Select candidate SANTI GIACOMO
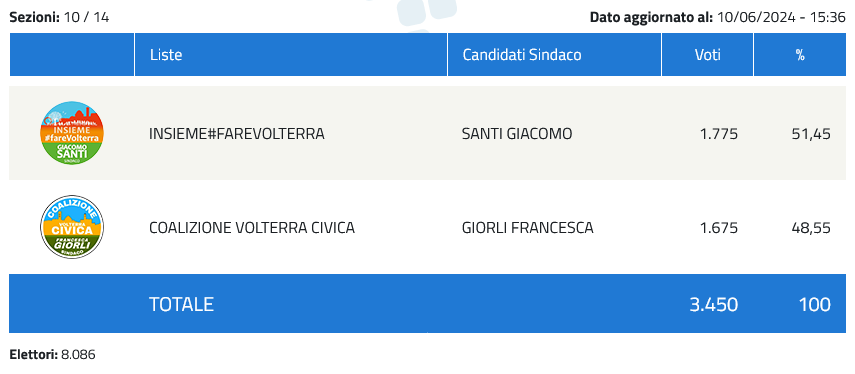Screen dimensions: 855x374 517,134
